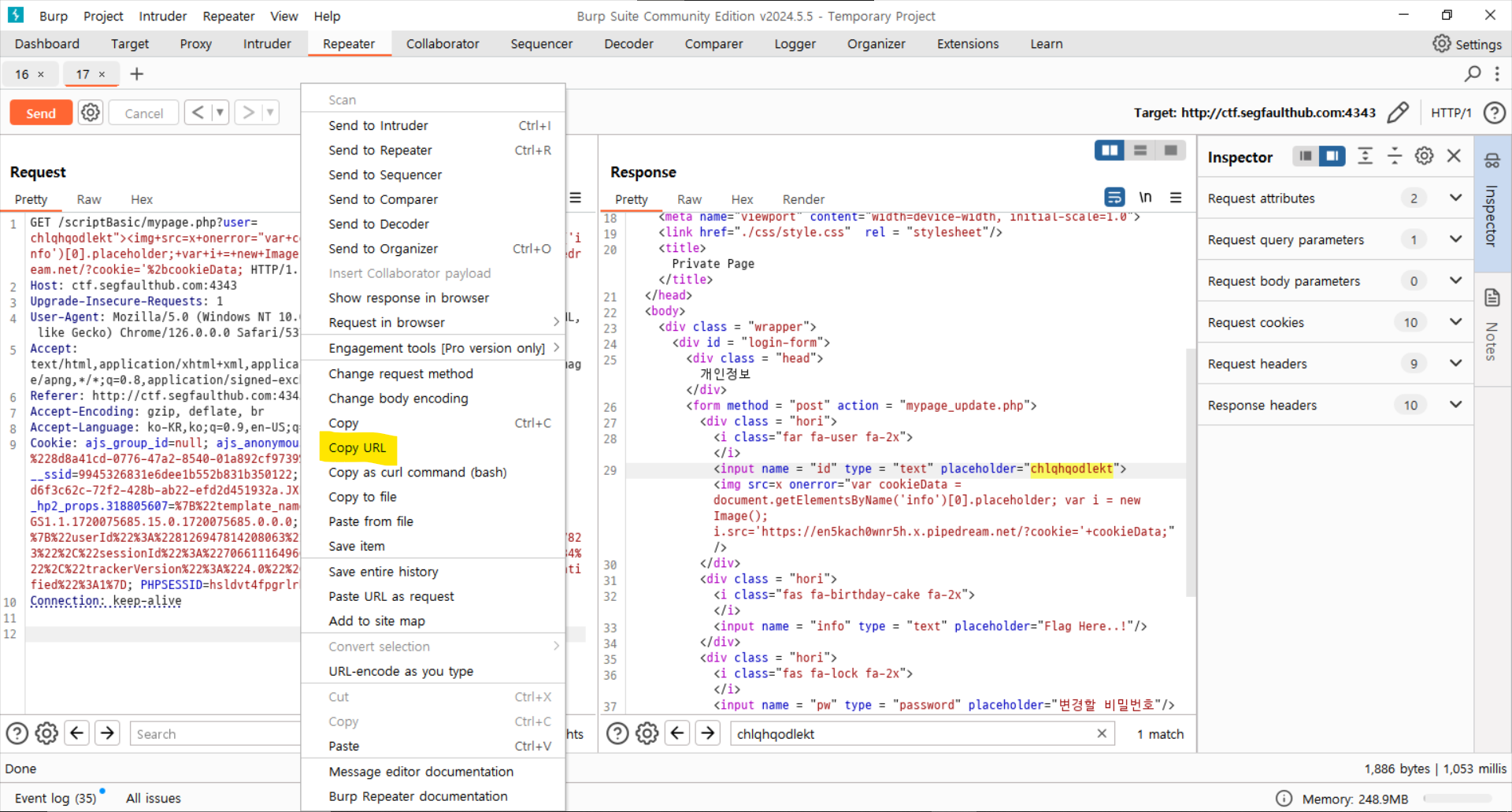The width and height of the screenshot is (1512, 812).
Task: Open memory info icon in status bar
Action: tap(1284, 799)
